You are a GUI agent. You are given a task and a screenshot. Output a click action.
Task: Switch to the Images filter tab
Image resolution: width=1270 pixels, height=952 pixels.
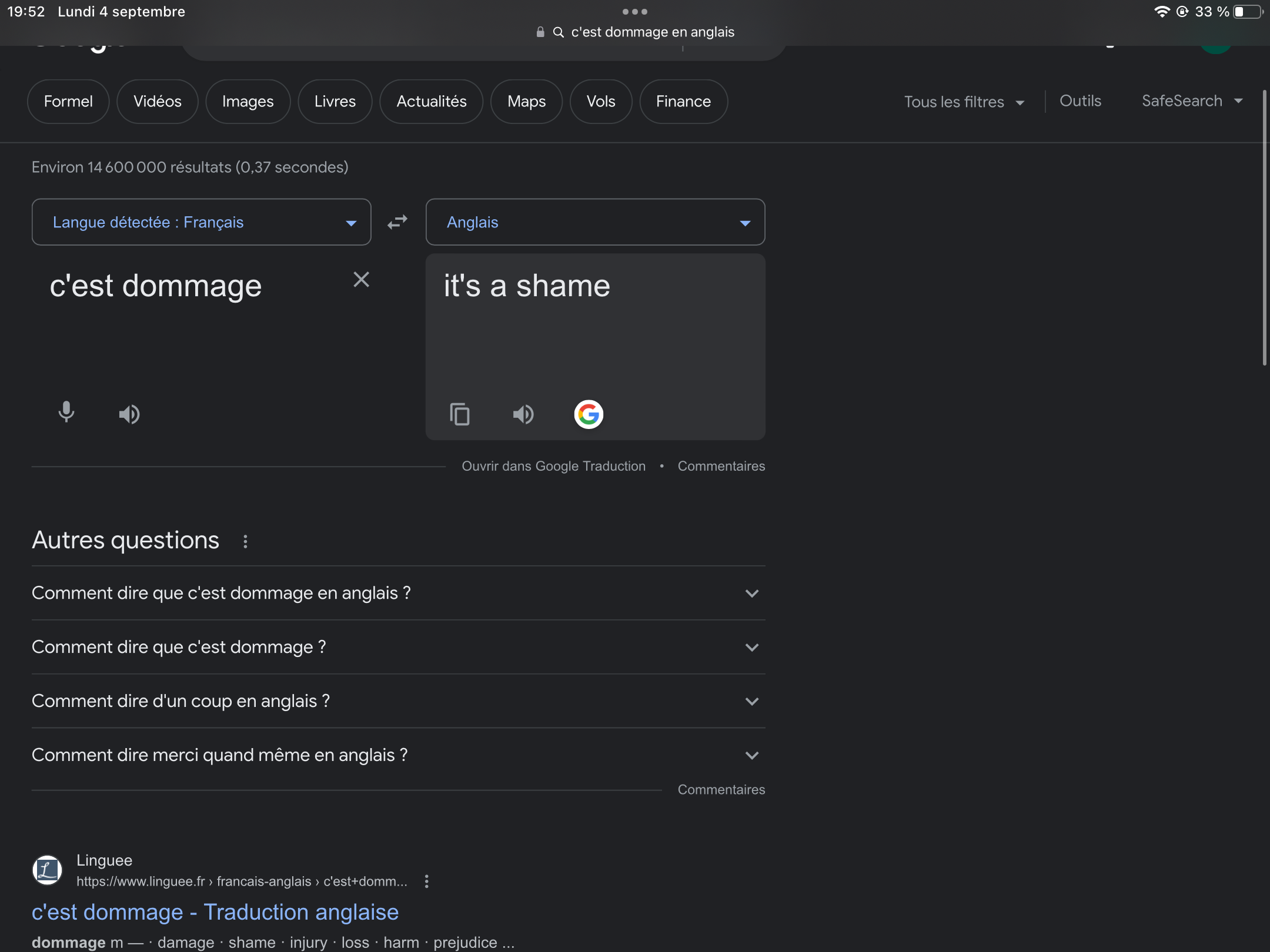(x=248, y=102)
